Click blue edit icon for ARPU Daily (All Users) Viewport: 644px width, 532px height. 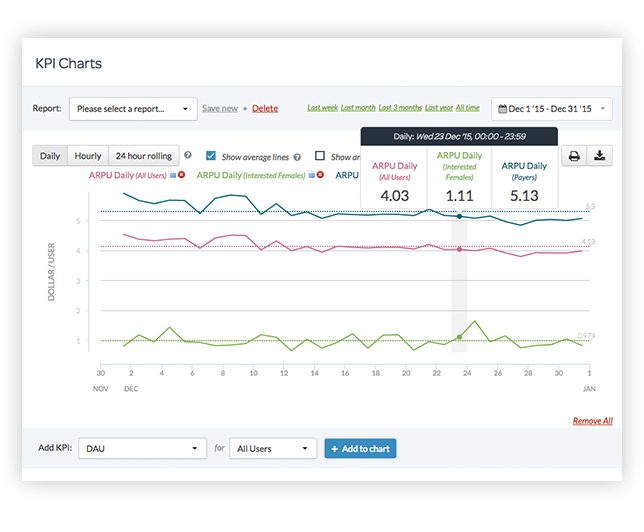173,175
